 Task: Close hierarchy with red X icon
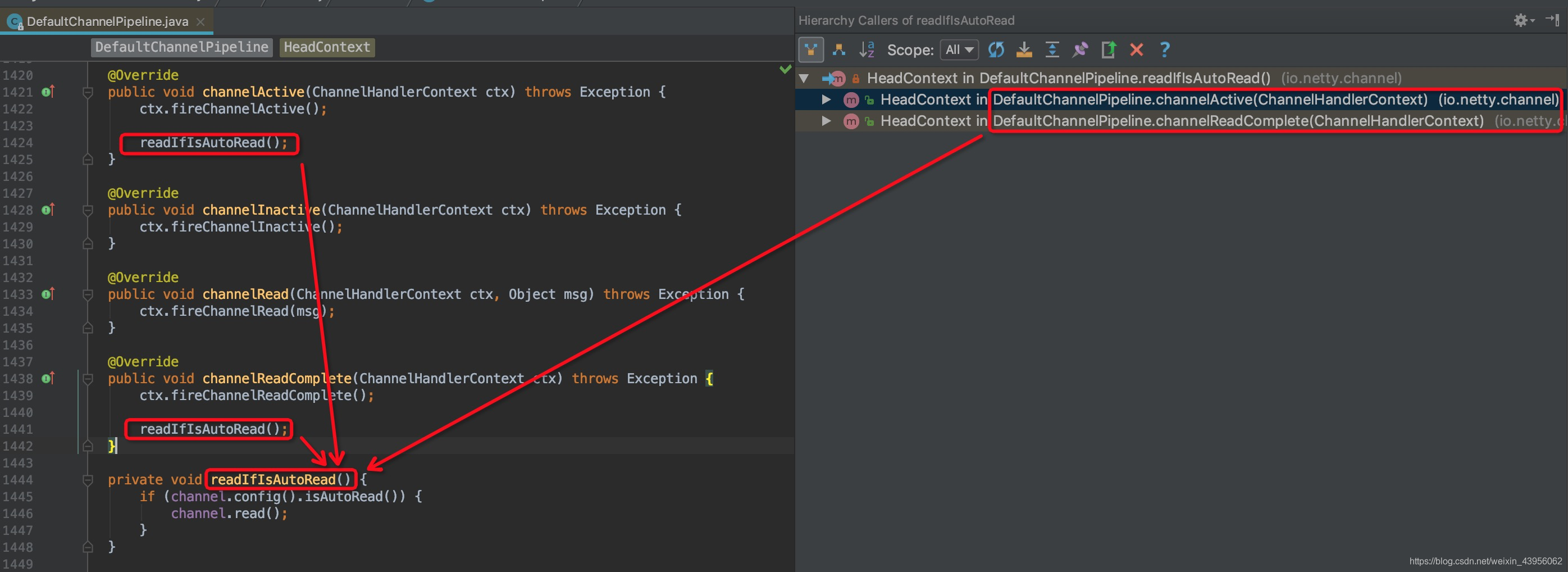point(1137,50)
